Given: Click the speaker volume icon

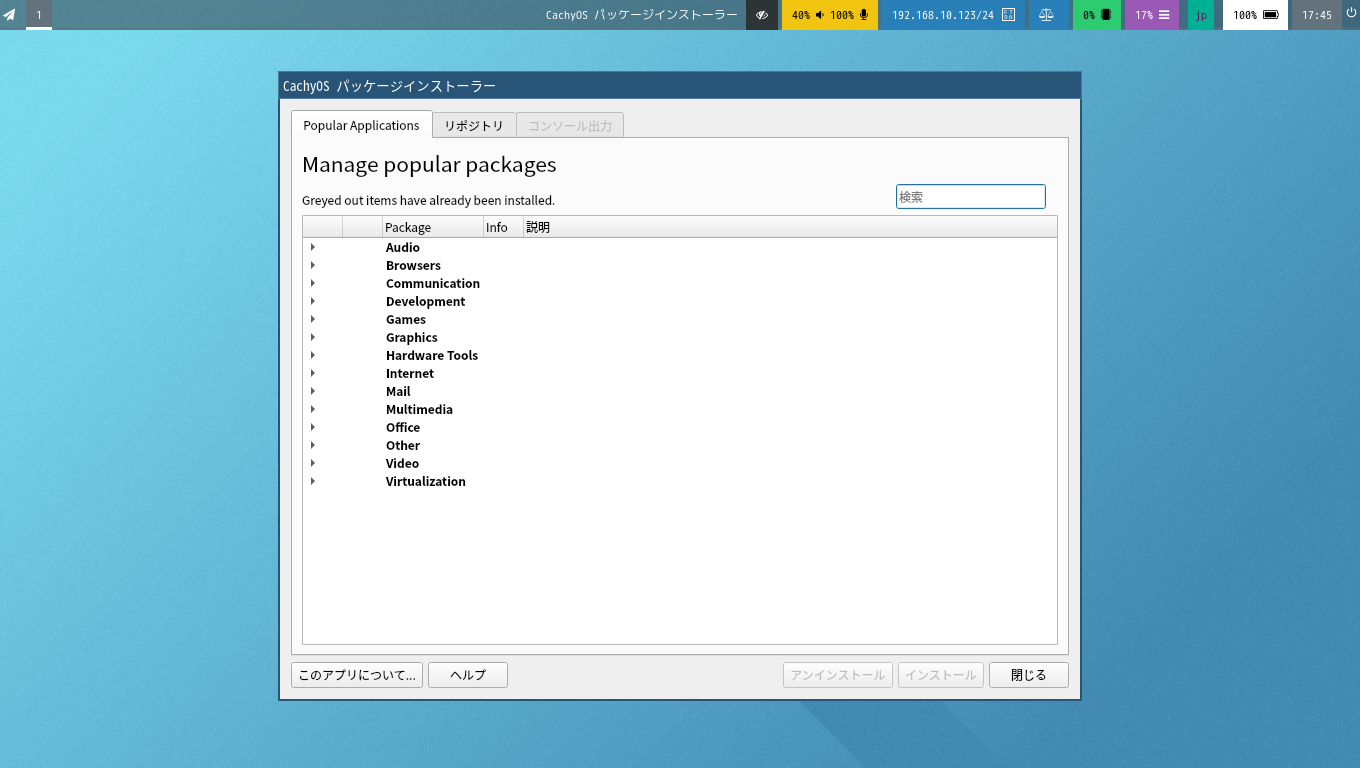Looking at the screenshot, I should (820, 15).
